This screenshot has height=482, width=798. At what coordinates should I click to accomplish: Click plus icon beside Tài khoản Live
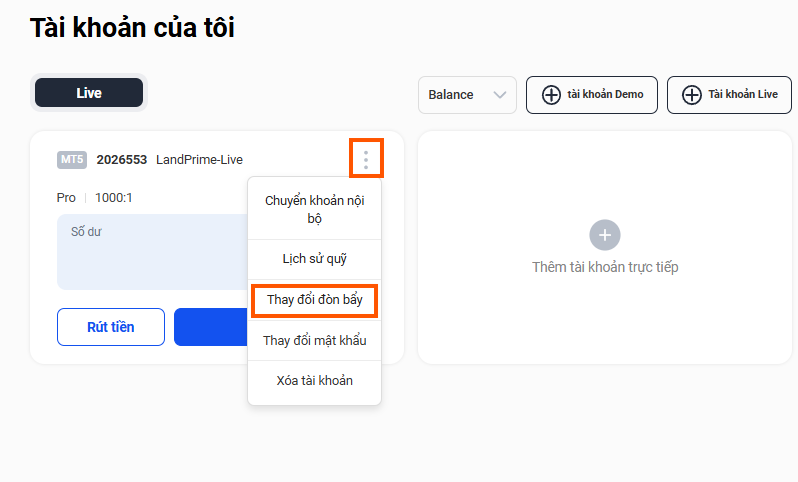point(691,95)
